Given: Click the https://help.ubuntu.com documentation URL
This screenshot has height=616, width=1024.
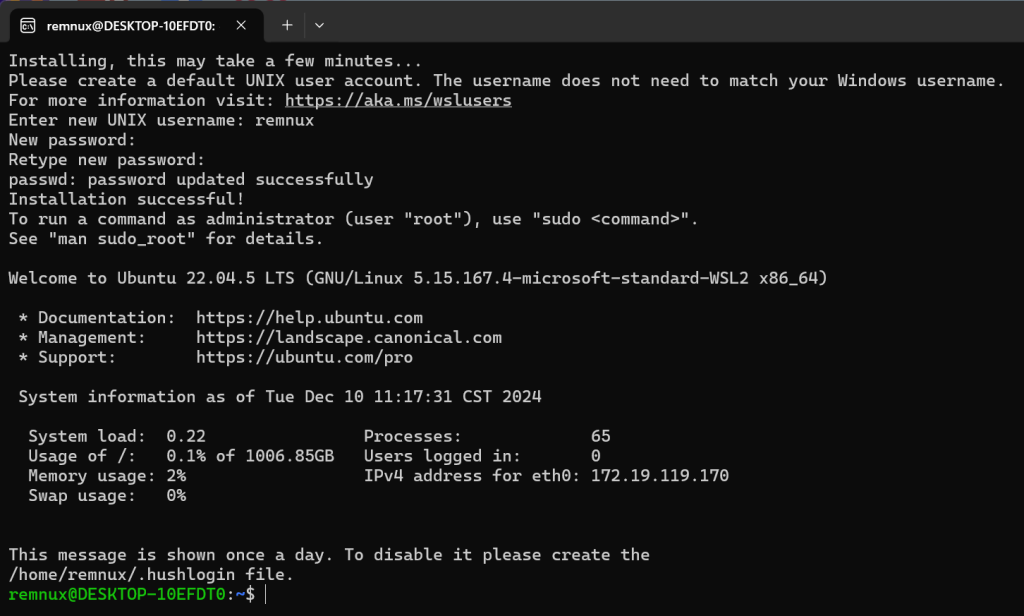Looking at the screenshot, I should 309,318.
